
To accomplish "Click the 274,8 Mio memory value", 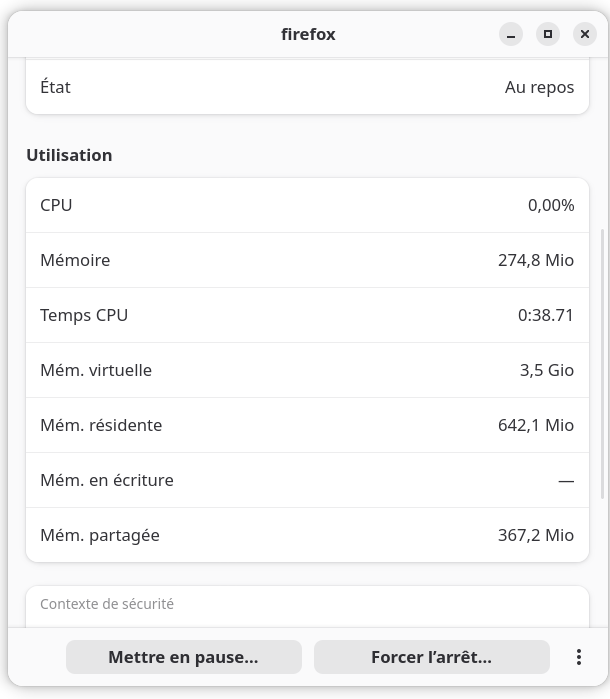I will point(535,260).
